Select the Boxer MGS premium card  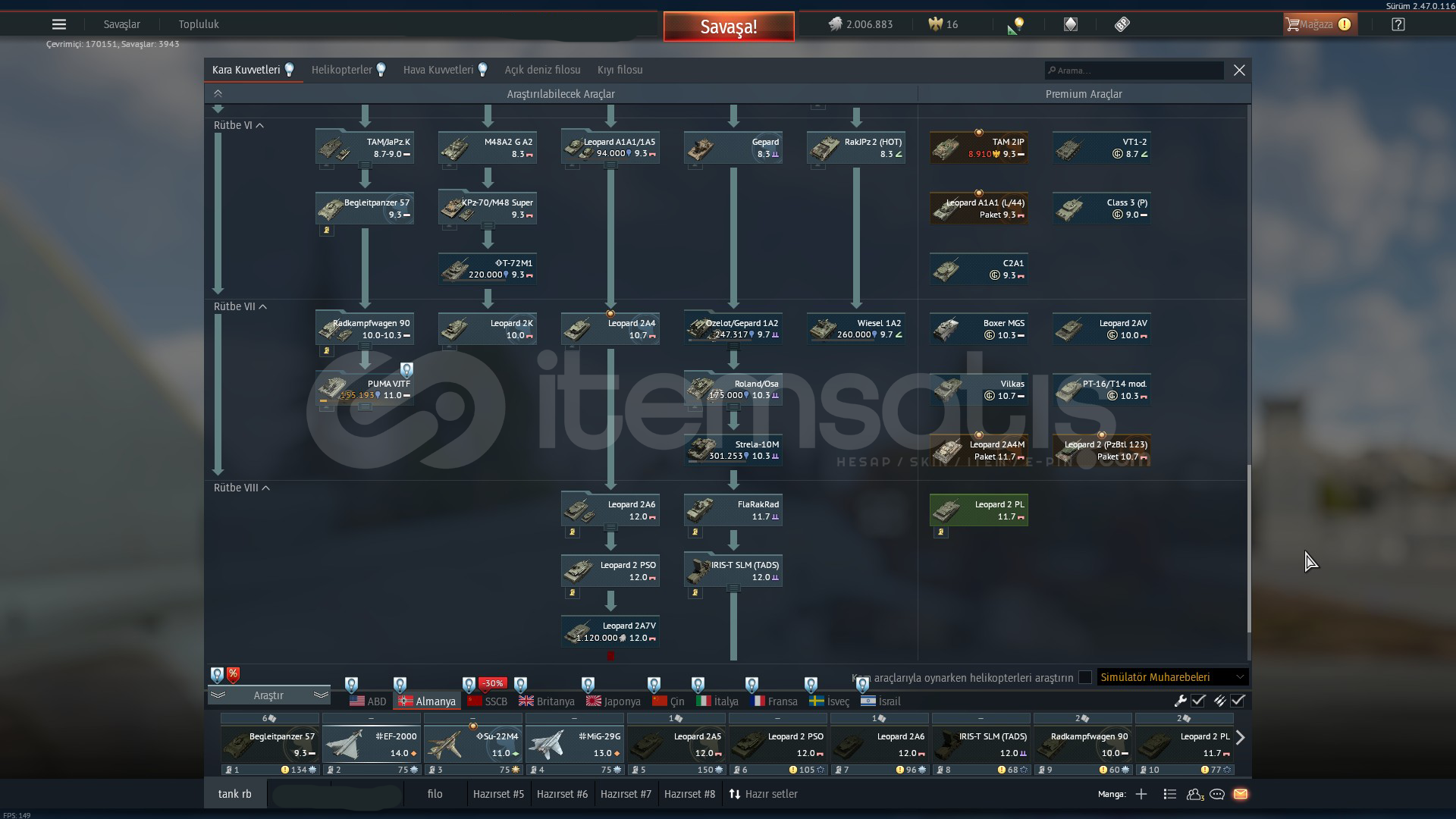(979, 328)
